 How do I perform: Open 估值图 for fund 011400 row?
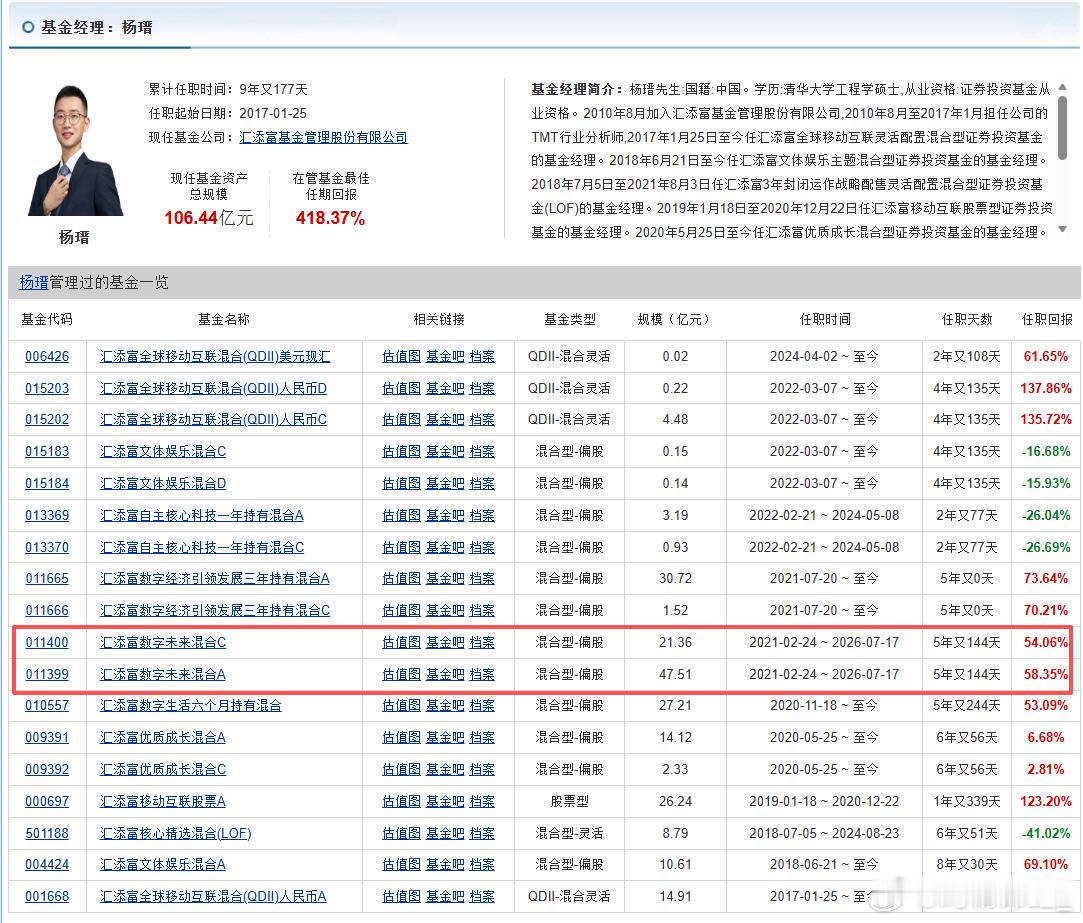coord(401,643)
